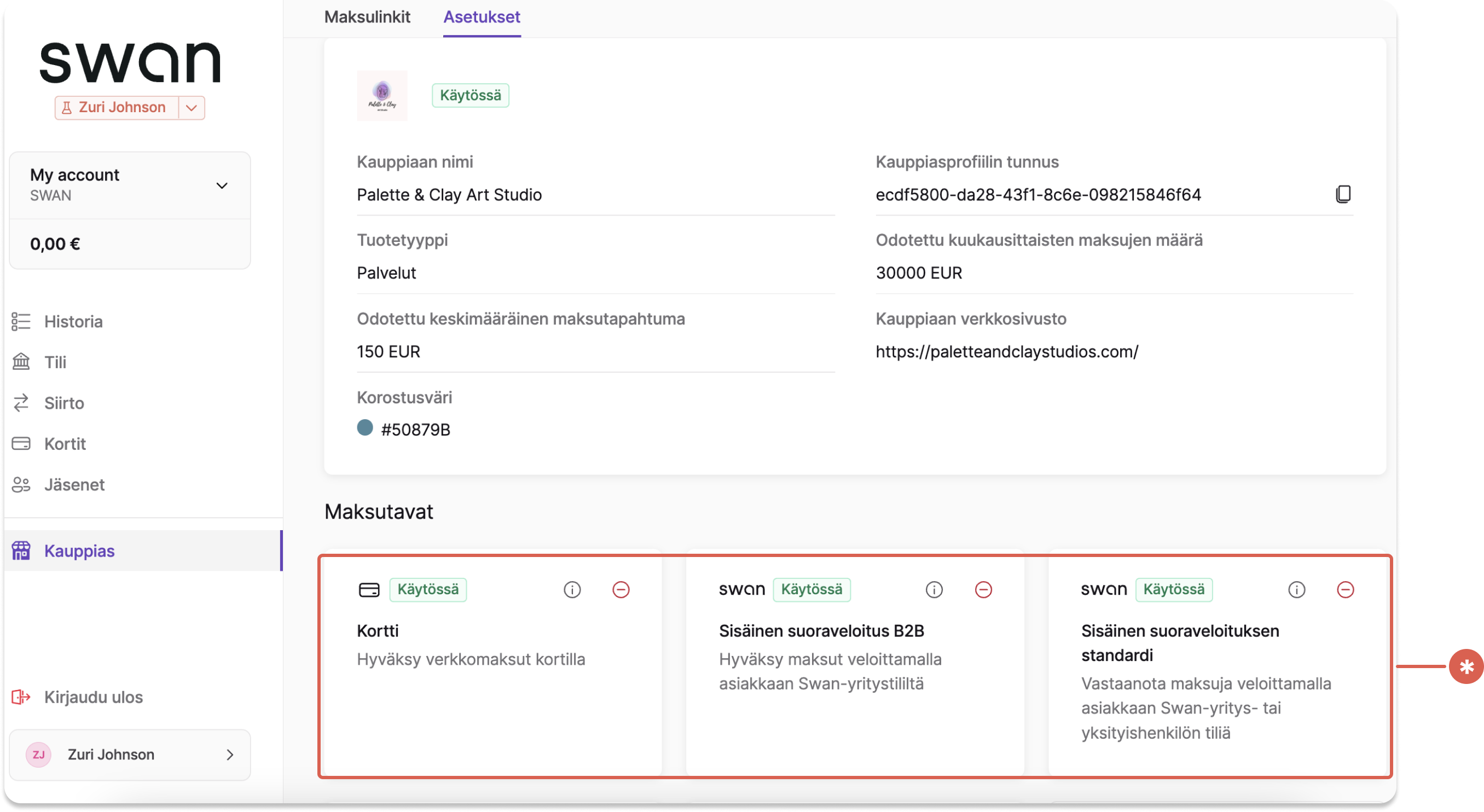Switch to the Maksulinkit tab
This screenshot has height=812, width=1484.
click(367, 17)
